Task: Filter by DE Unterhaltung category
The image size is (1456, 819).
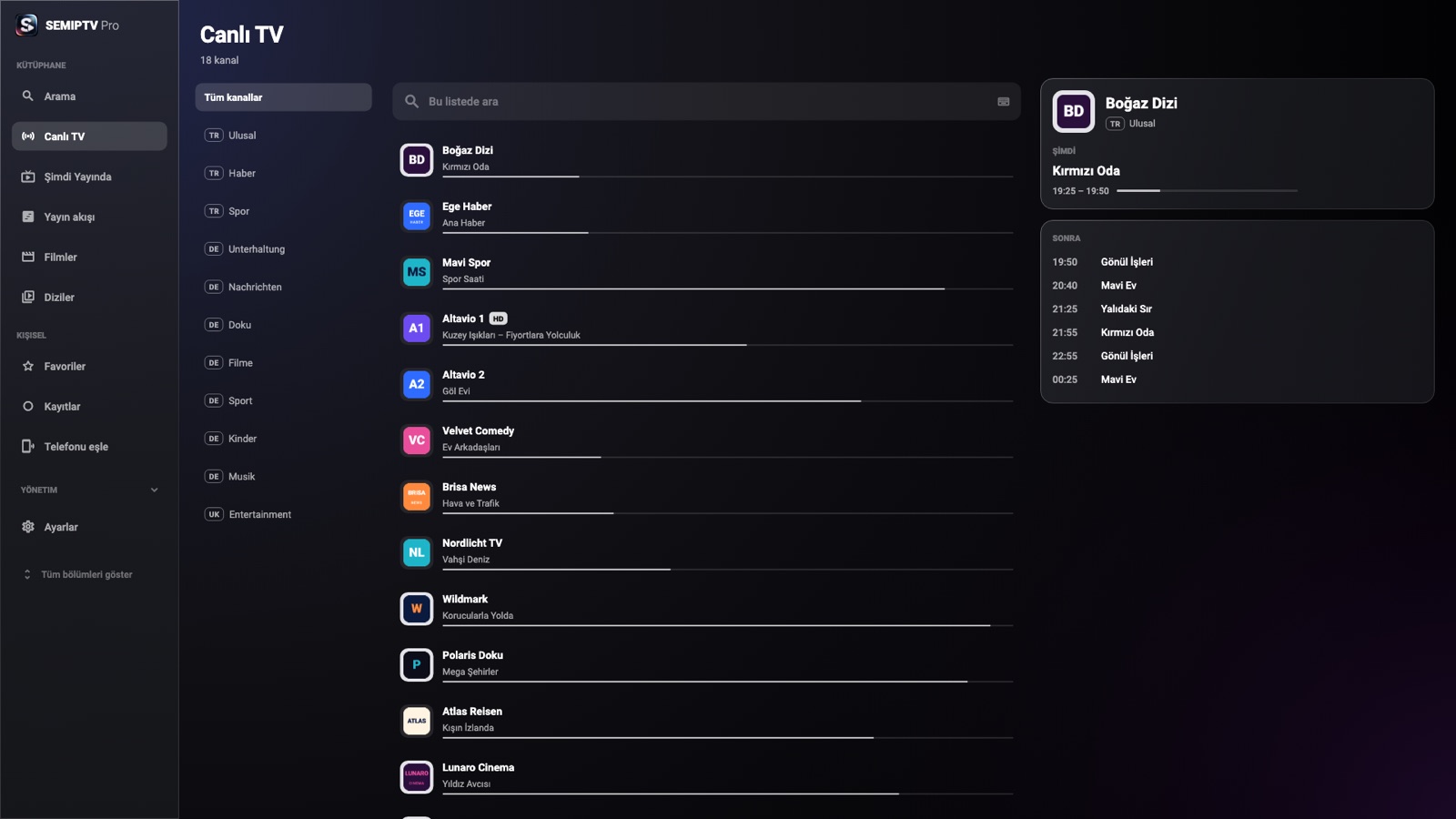Action: point(283,249)
